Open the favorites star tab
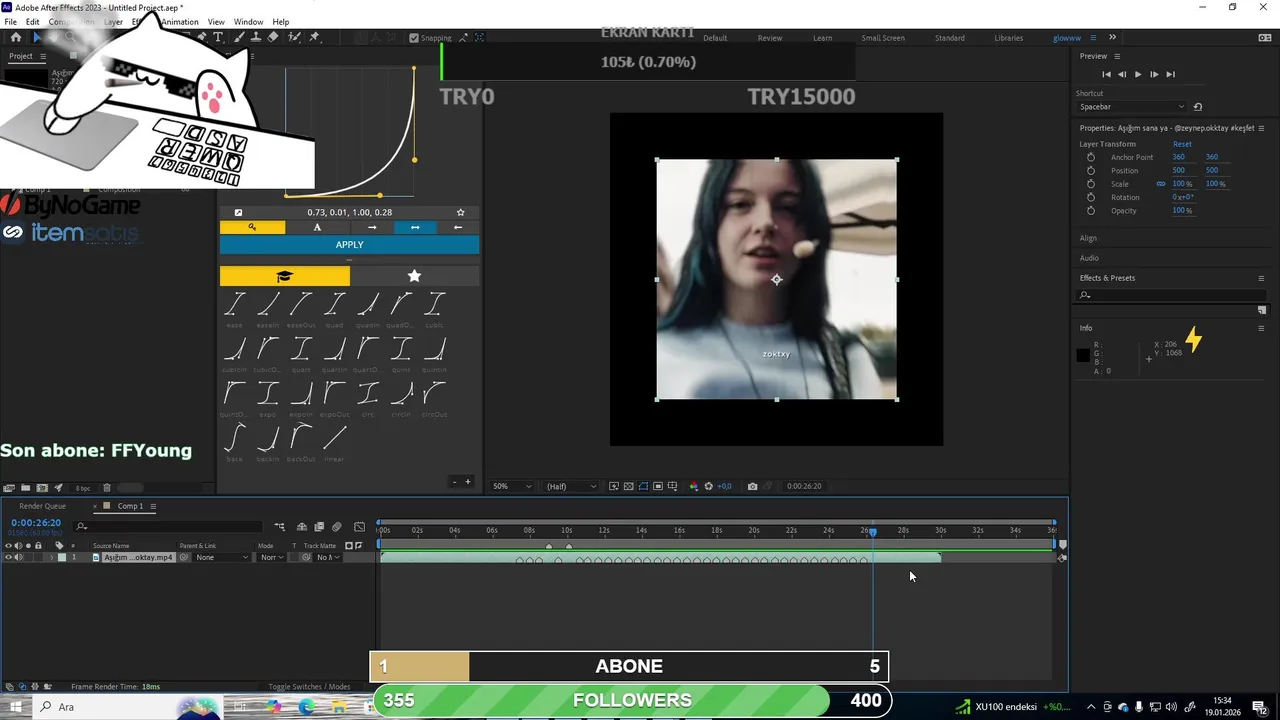Viewport: 1280px width, 720px height. [x=414, y=276]
